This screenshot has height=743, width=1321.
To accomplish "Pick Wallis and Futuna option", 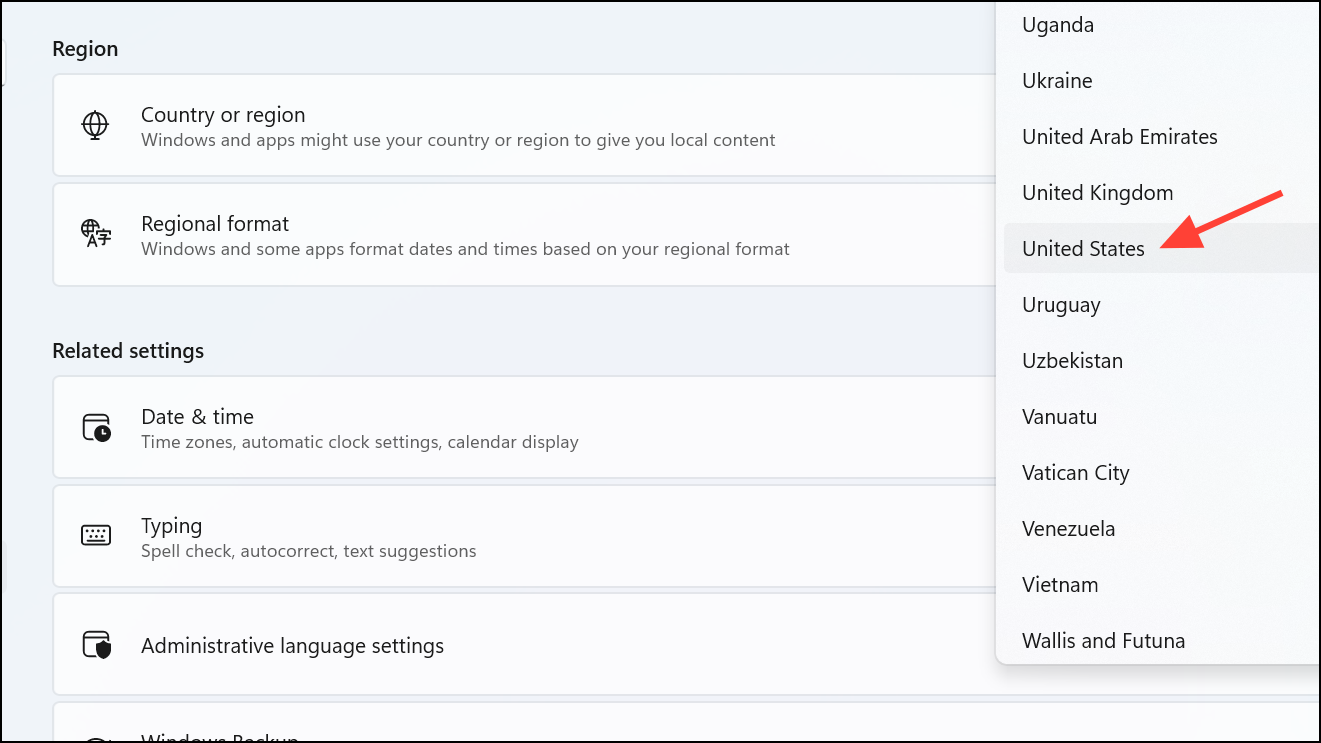I will pyautogui.click(x=1103, y=641).
